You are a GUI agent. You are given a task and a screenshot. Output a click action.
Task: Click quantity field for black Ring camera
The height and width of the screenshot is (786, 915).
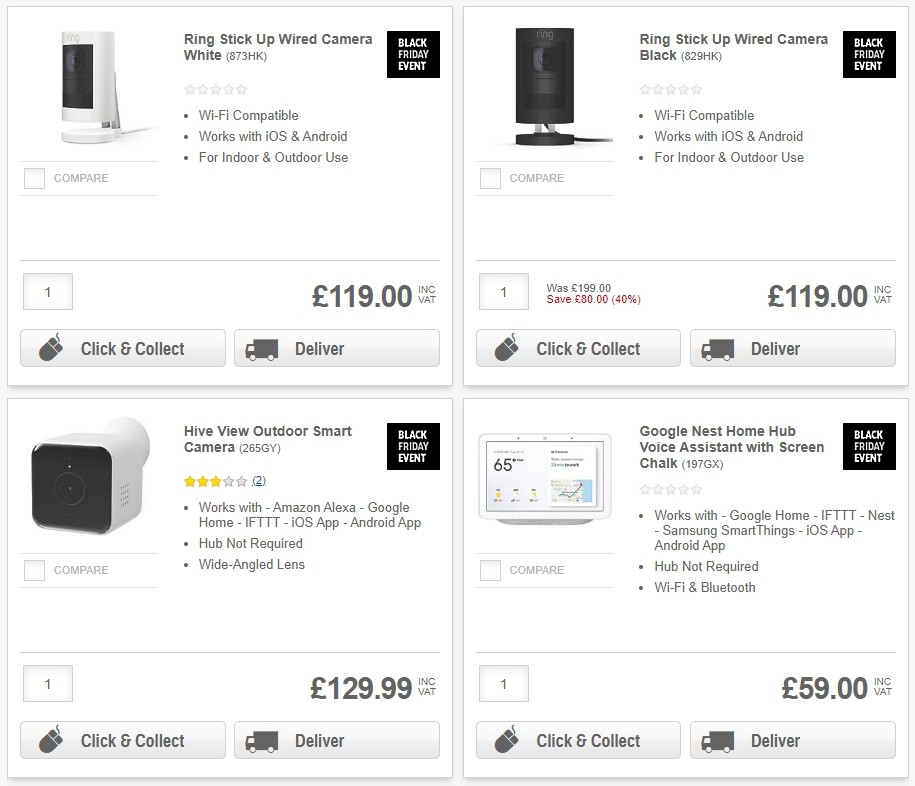click(503, 293)
